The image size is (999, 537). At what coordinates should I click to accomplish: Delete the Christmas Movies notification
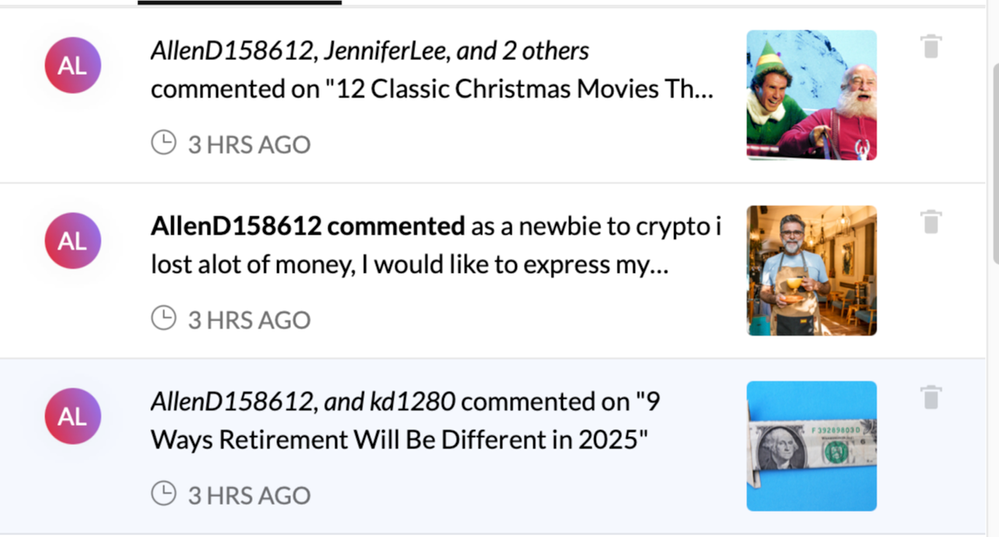931,47
